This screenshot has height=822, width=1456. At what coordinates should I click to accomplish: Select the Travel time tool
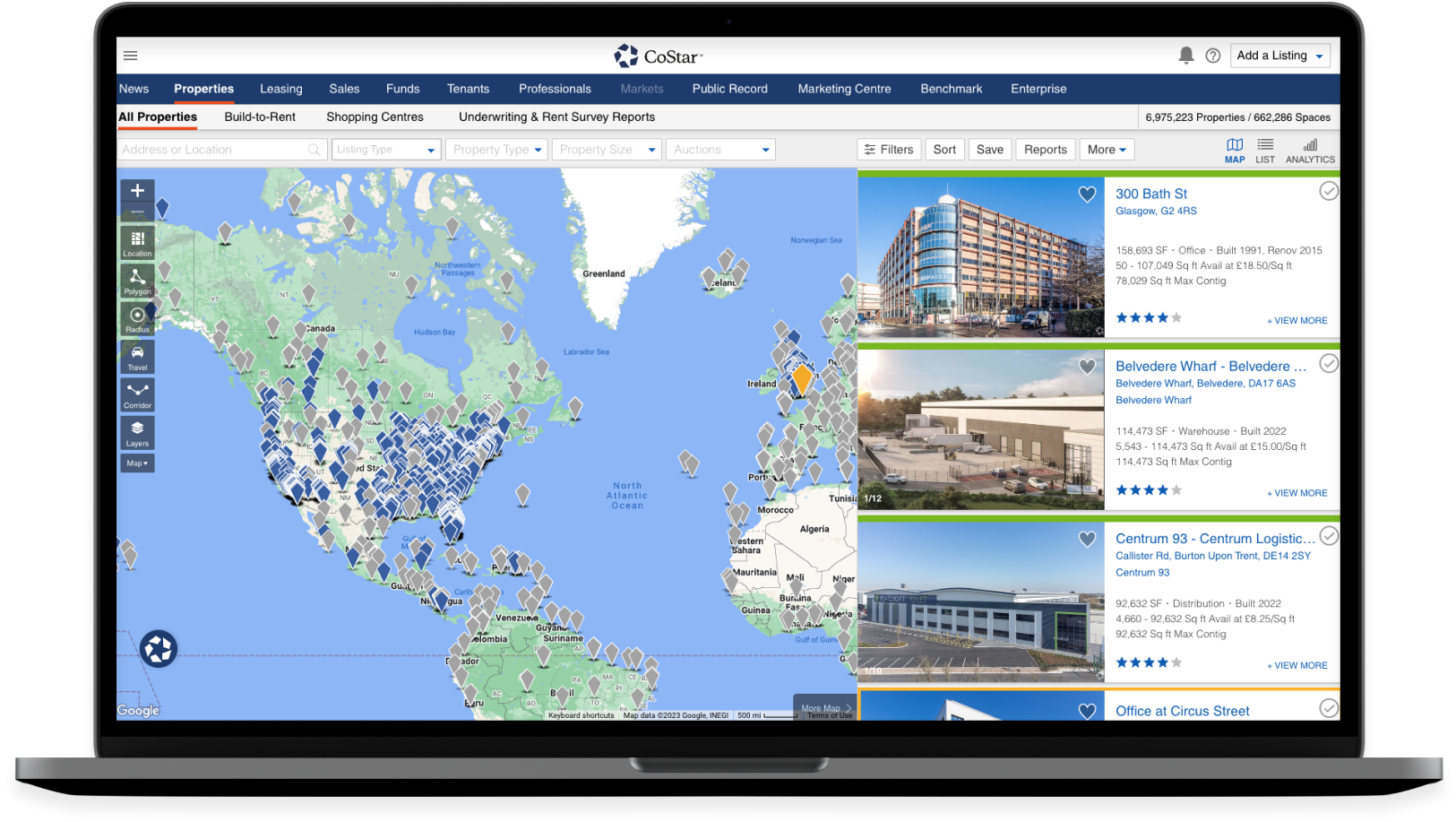137,357
